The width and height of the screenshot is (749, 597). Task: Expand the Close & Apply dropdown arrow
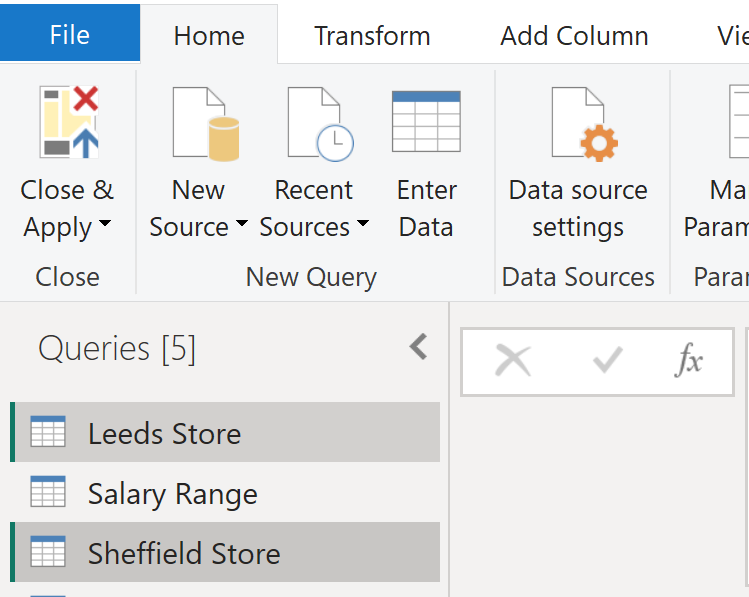pyautogui.click(x=105, y=226)
